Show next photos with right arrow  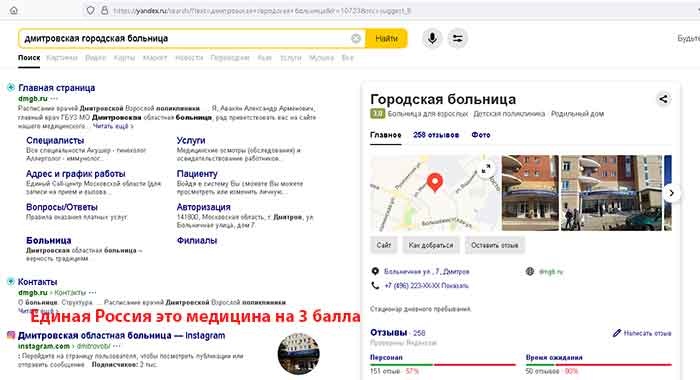coord(671,193)
